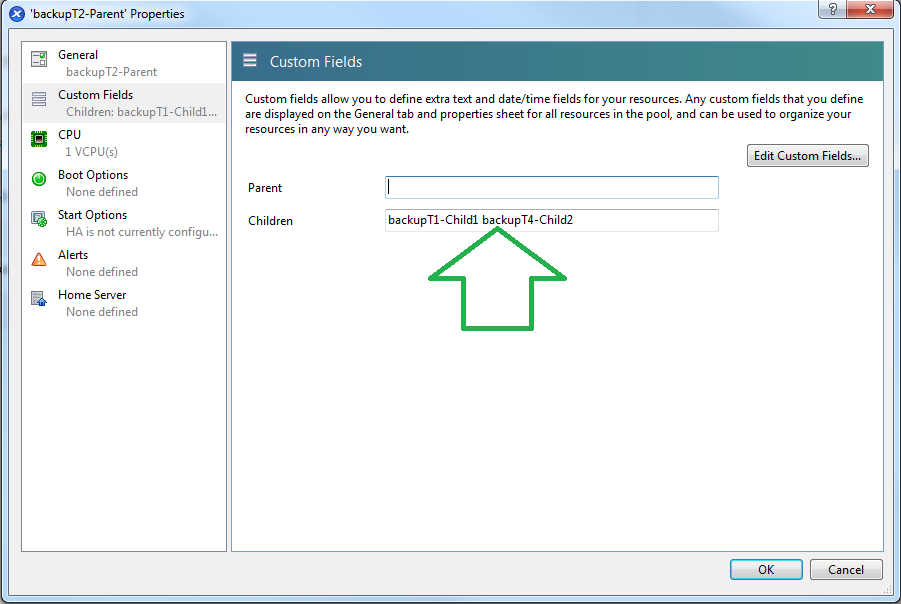
Task: Click the Custom Fields list icon in sidebar
Action: pyautogui.click(x=38, y=99)
